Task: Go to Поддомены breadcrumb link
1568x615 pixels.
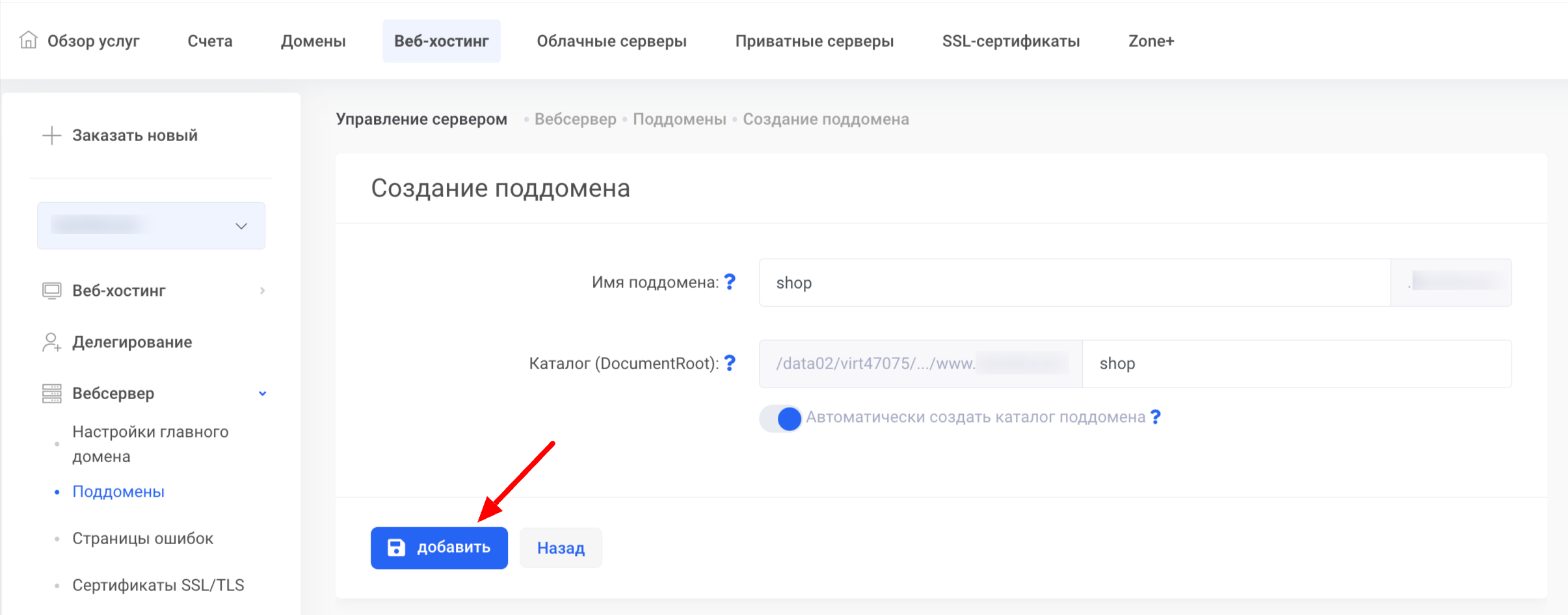Action: coord(679,119)
